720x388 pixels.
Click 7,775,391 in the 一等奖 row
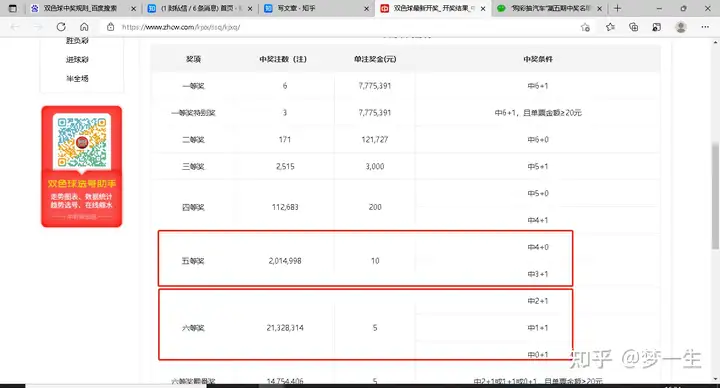(x=375, y=86)
